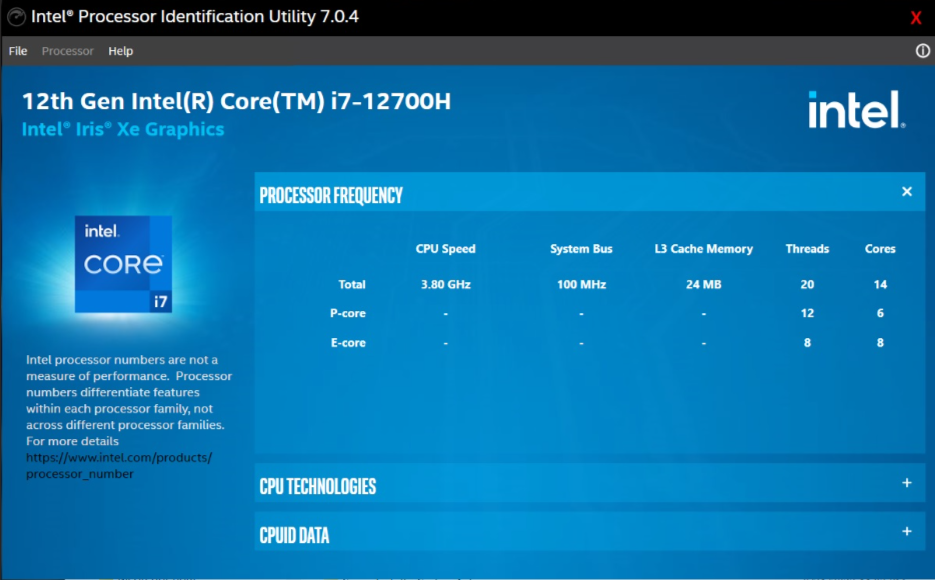
Task: Close the utility with the red X
Action: pyautogui.click(x=916, y=18)
